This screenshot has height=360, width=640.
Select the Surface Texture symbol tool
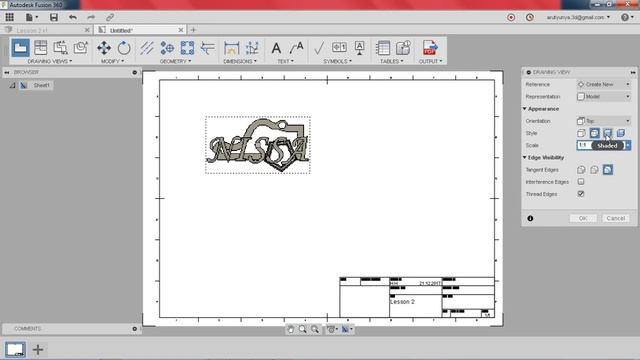[319, 48]
